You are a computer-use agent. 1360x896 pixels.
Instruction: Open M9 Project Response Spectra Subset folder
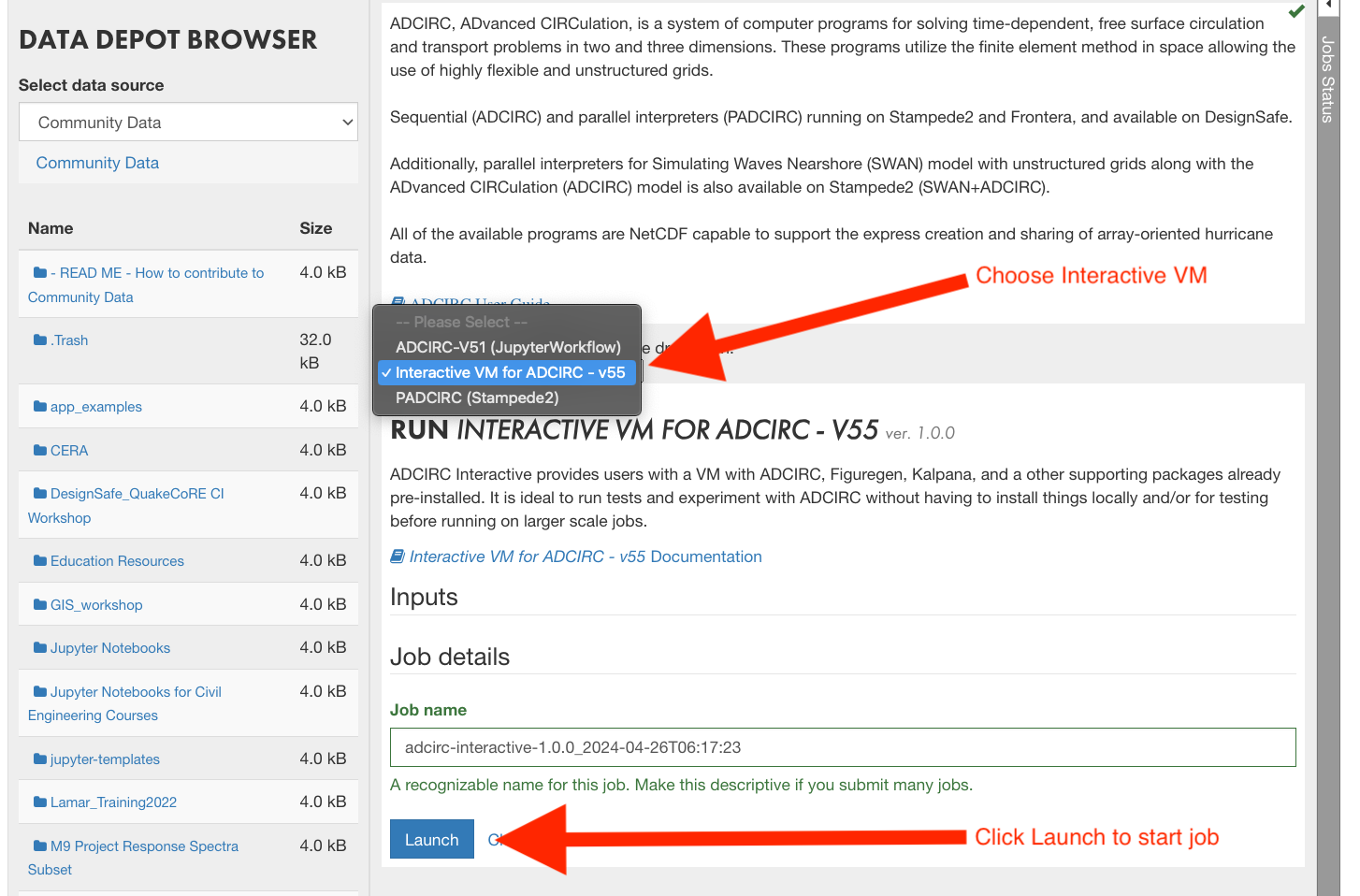(x=133, y=858)
